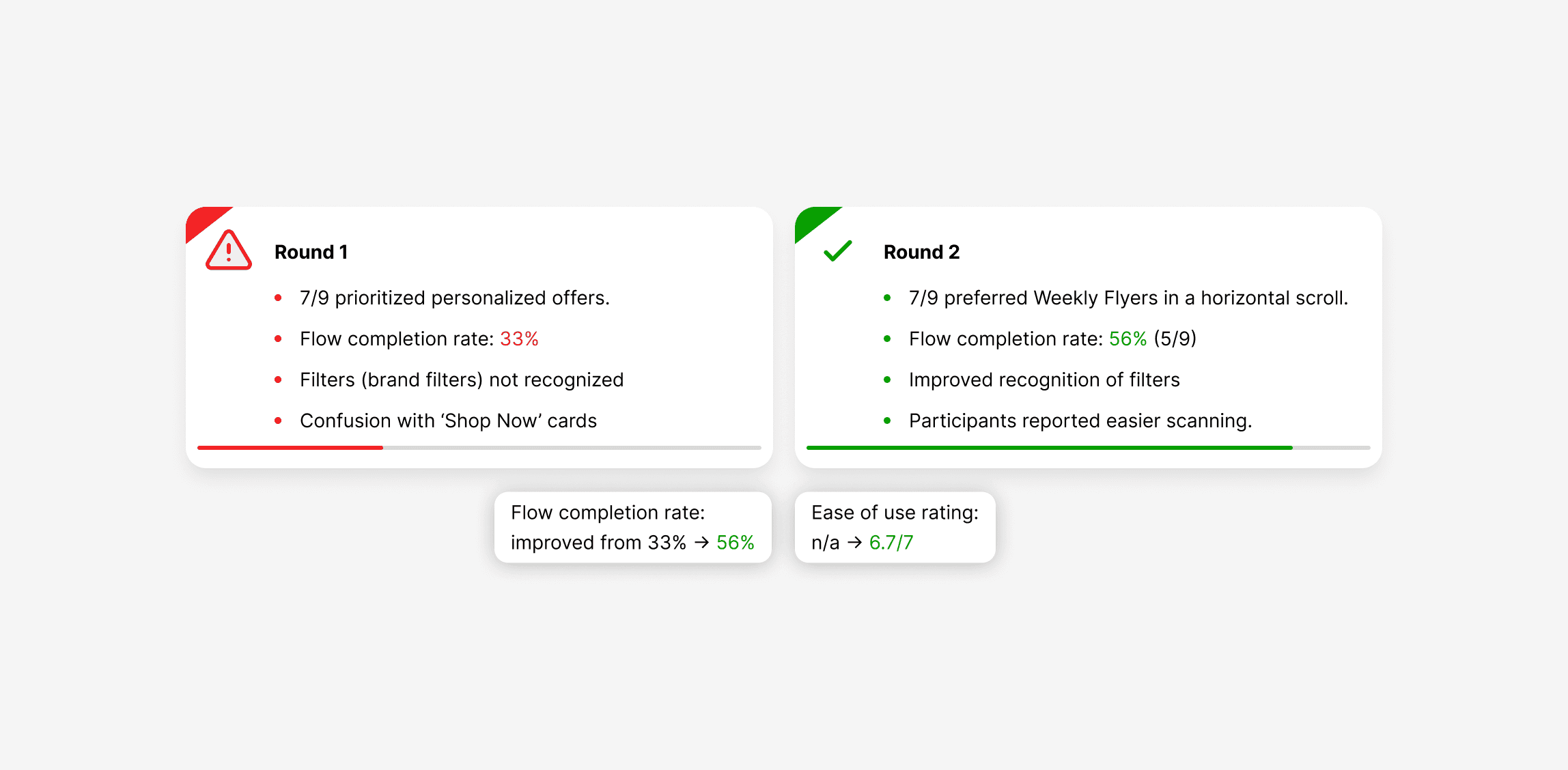Click the Flow completion rate summary badge
The height and width of the screenshot is (770, 1568).
[x=632, y=527]
